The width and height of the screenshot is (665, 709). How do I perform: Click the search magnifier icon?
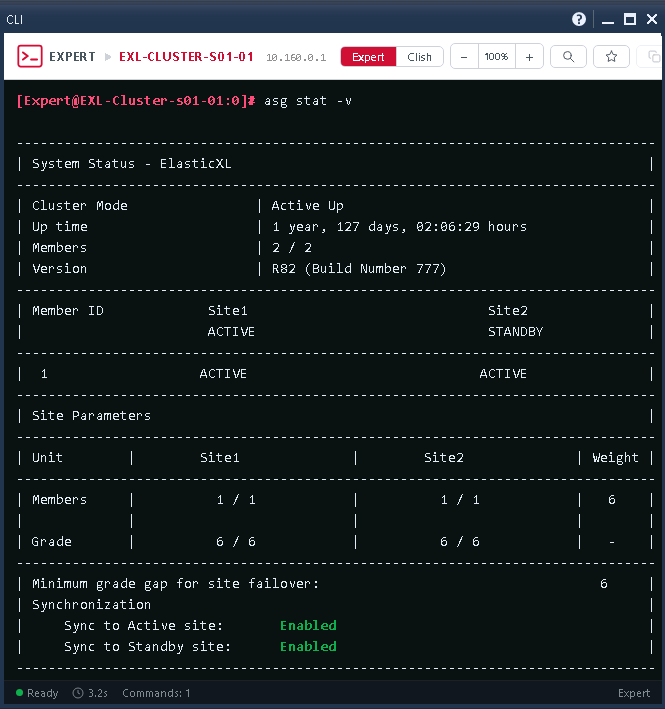(x=568, y=57)
